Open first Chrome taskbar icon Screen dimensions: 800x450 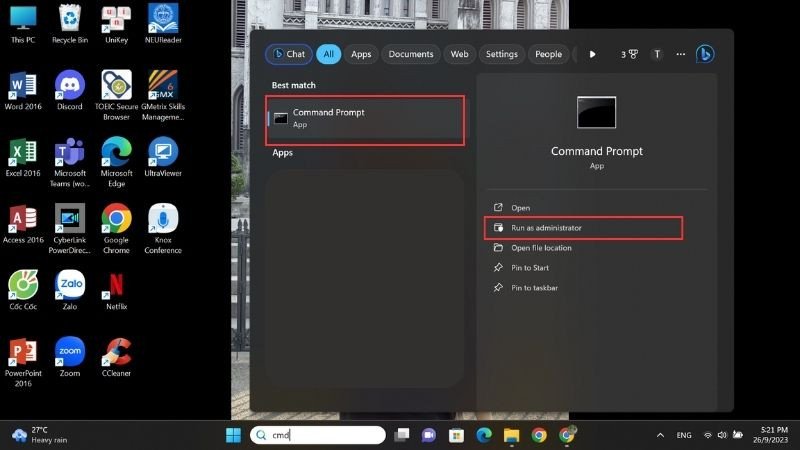pyautogui.click(x=539, y=435)
